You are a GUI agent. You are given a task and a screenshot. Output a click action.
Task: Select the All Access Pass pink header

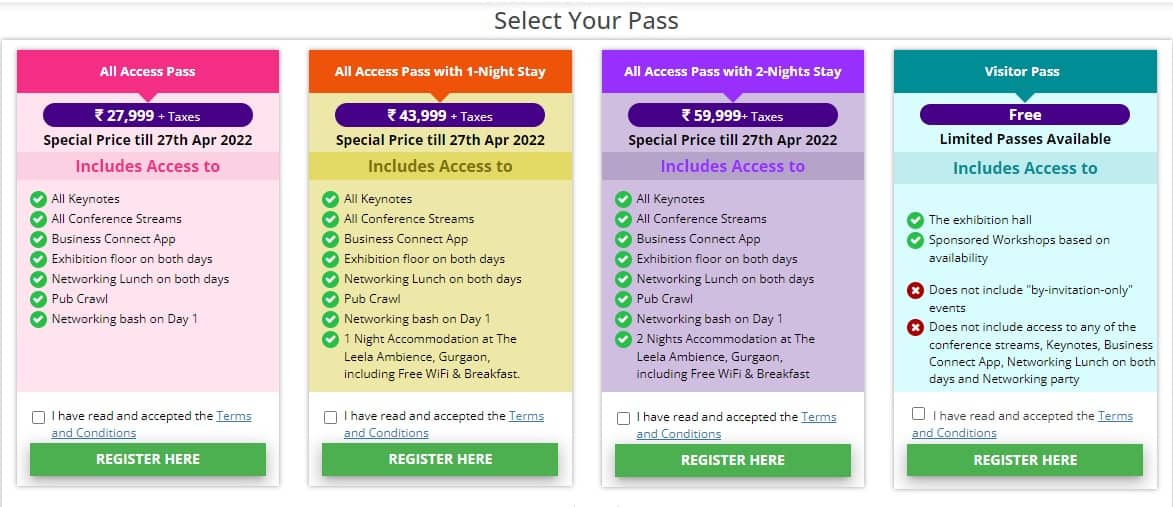[147, 71]
